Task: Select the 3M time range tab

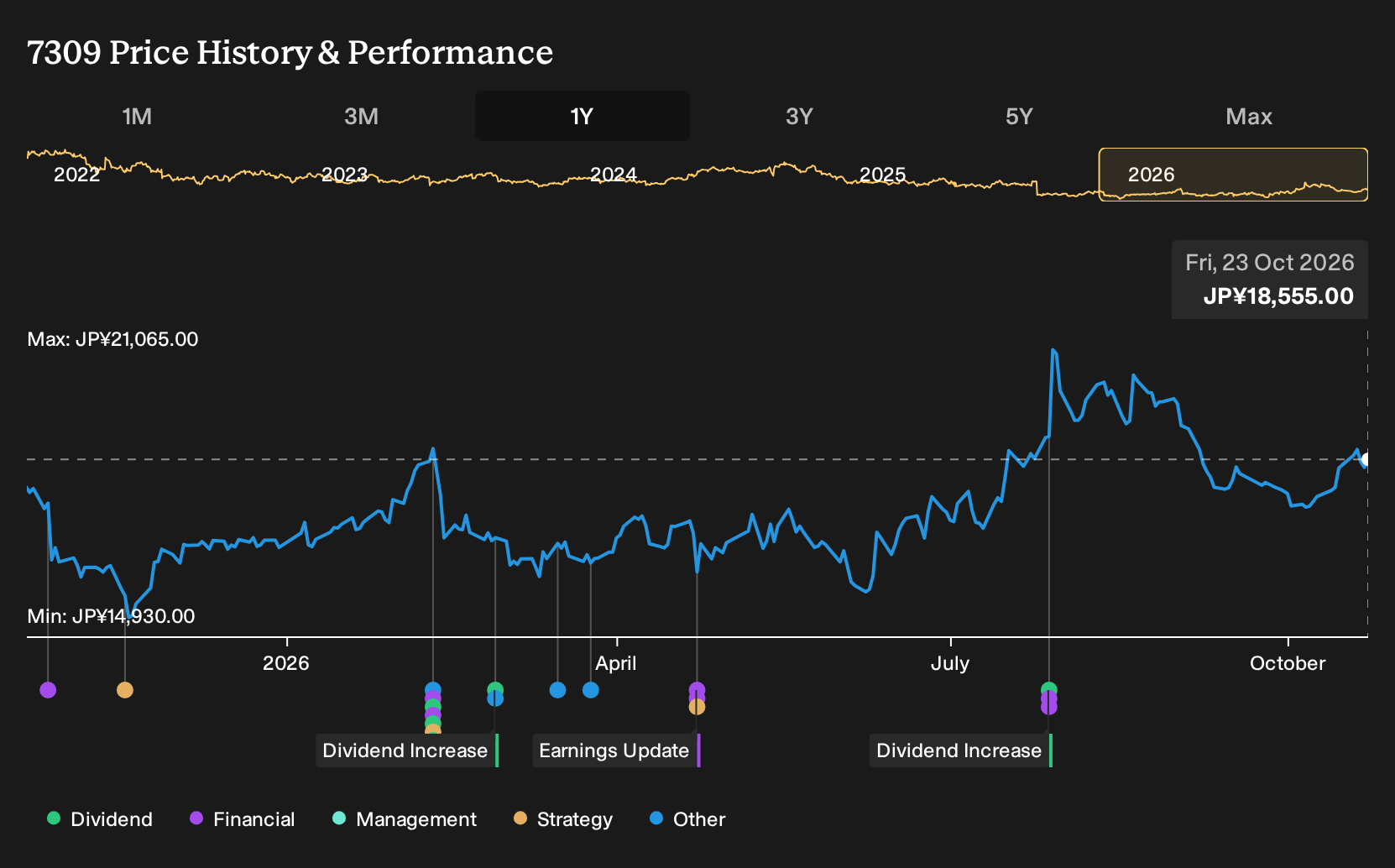Action: click(x=361, y=117)
